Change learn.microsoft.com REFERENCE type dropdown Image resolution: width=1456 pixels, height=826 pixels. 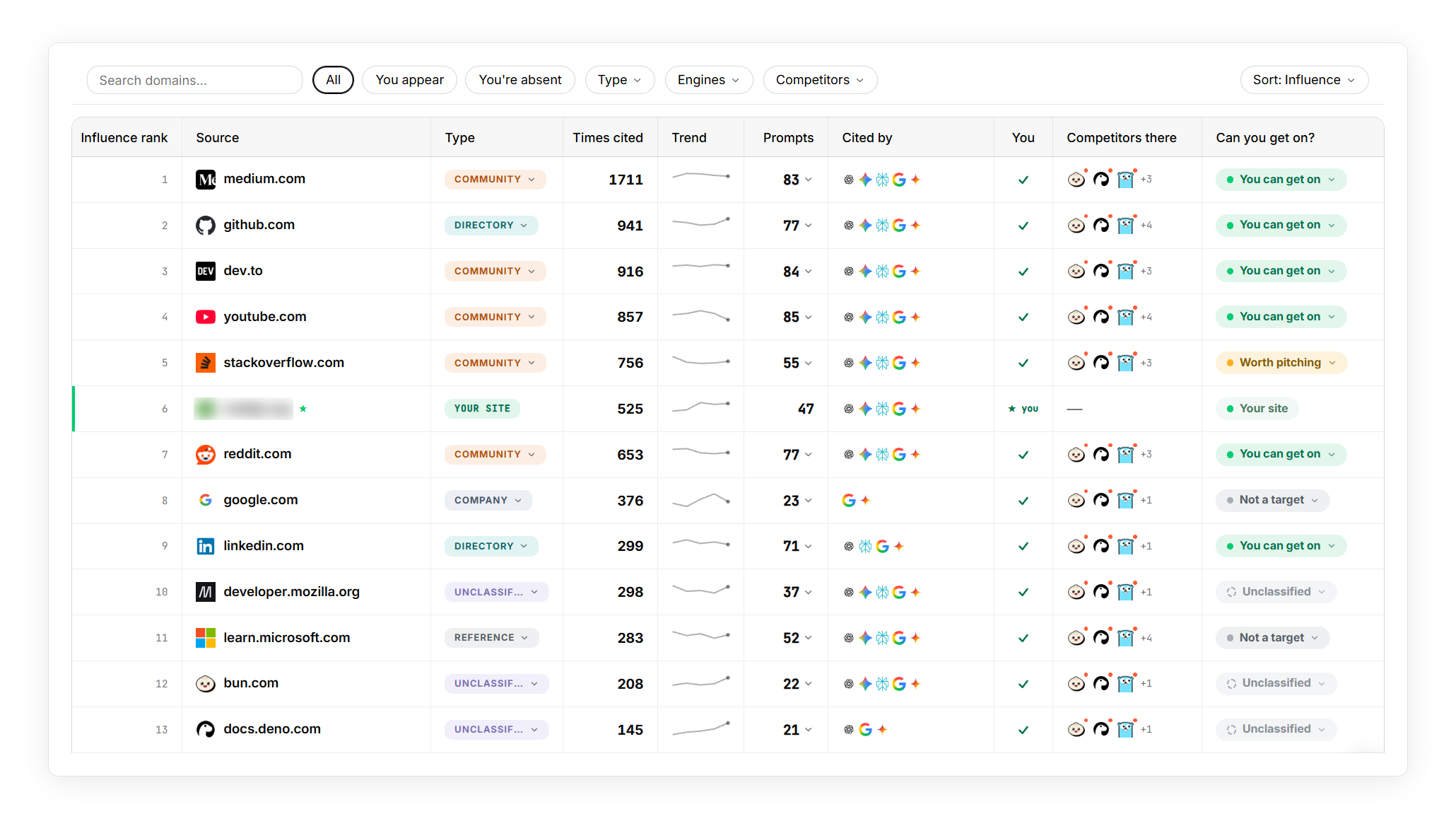[x=491, y=638]
